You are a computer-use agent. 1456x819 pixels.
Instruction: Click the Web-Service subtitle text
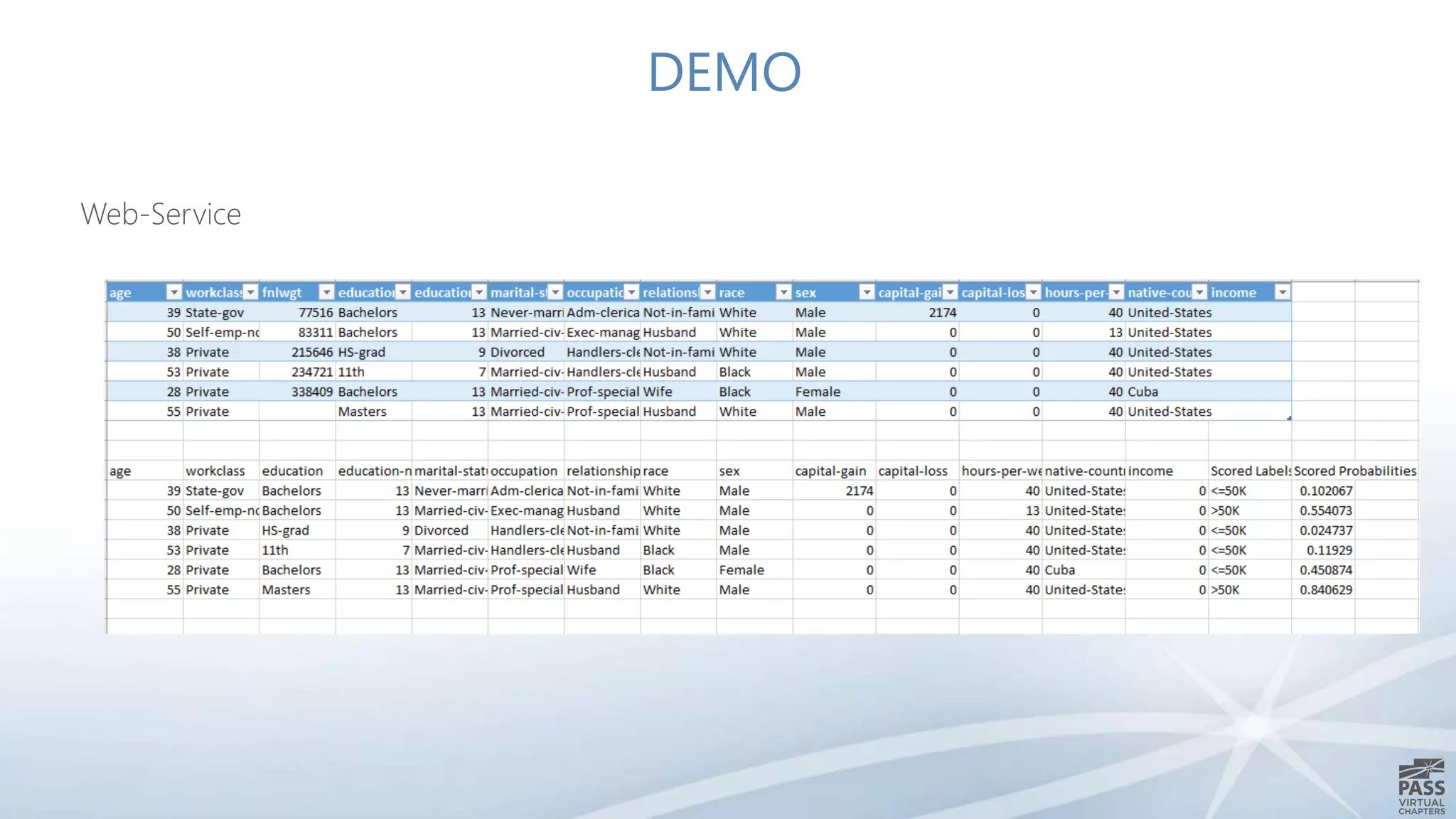[161, 214]
